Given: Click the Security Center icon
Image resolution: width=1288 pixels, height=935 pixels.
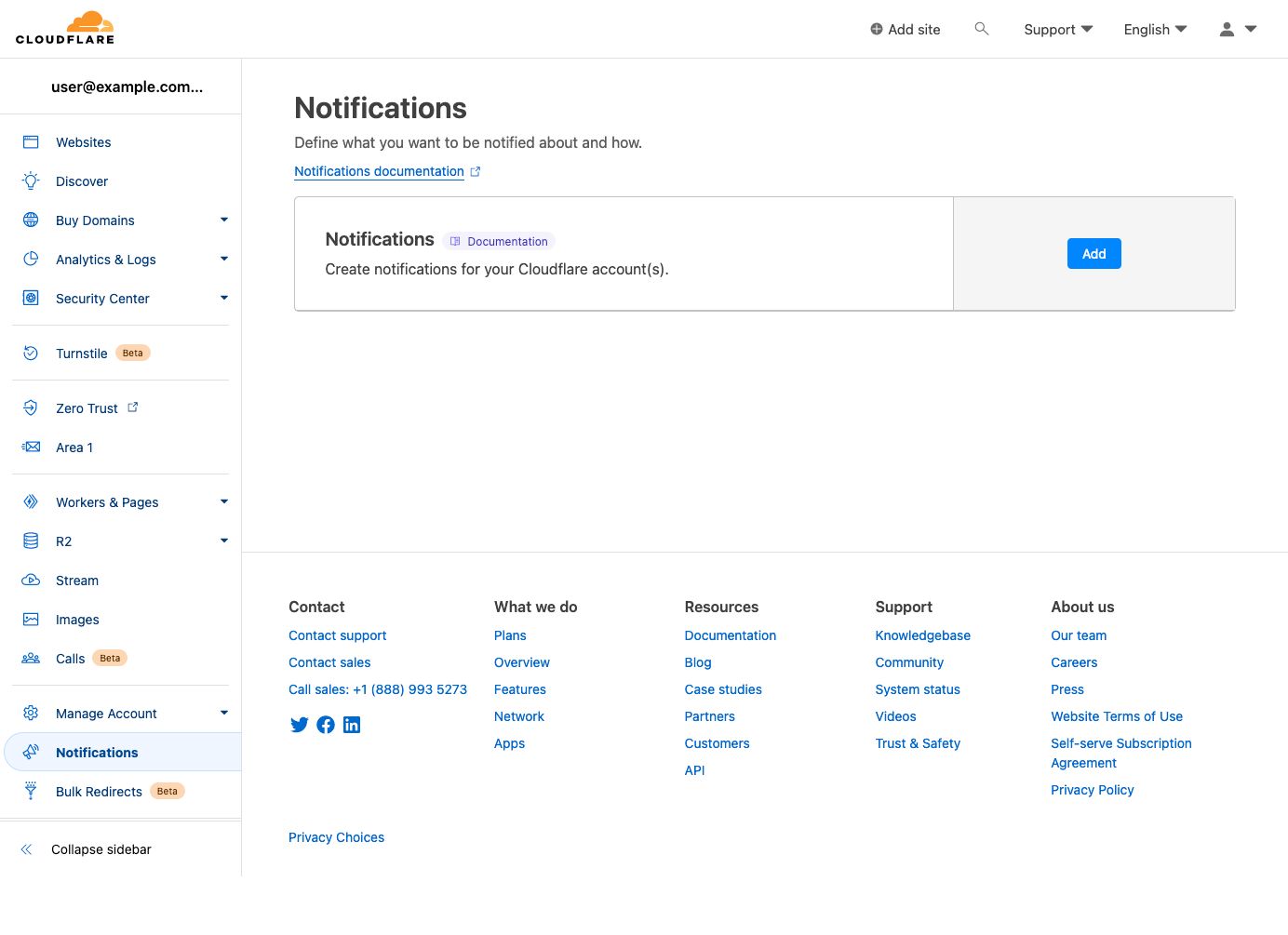Looking at the screenshot, I should (x=31, y=298).
